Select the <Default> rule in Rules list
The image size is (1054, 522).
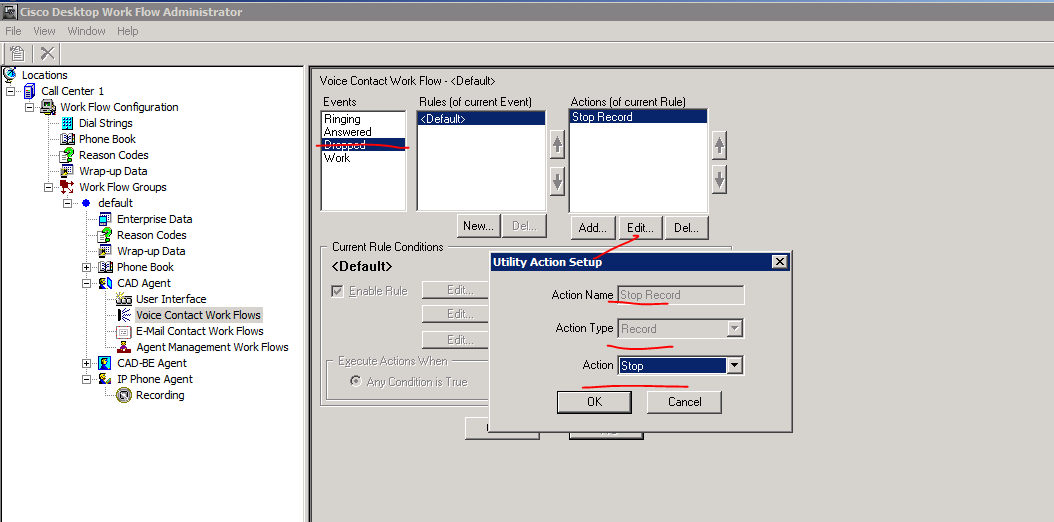(x=481, y=119)
